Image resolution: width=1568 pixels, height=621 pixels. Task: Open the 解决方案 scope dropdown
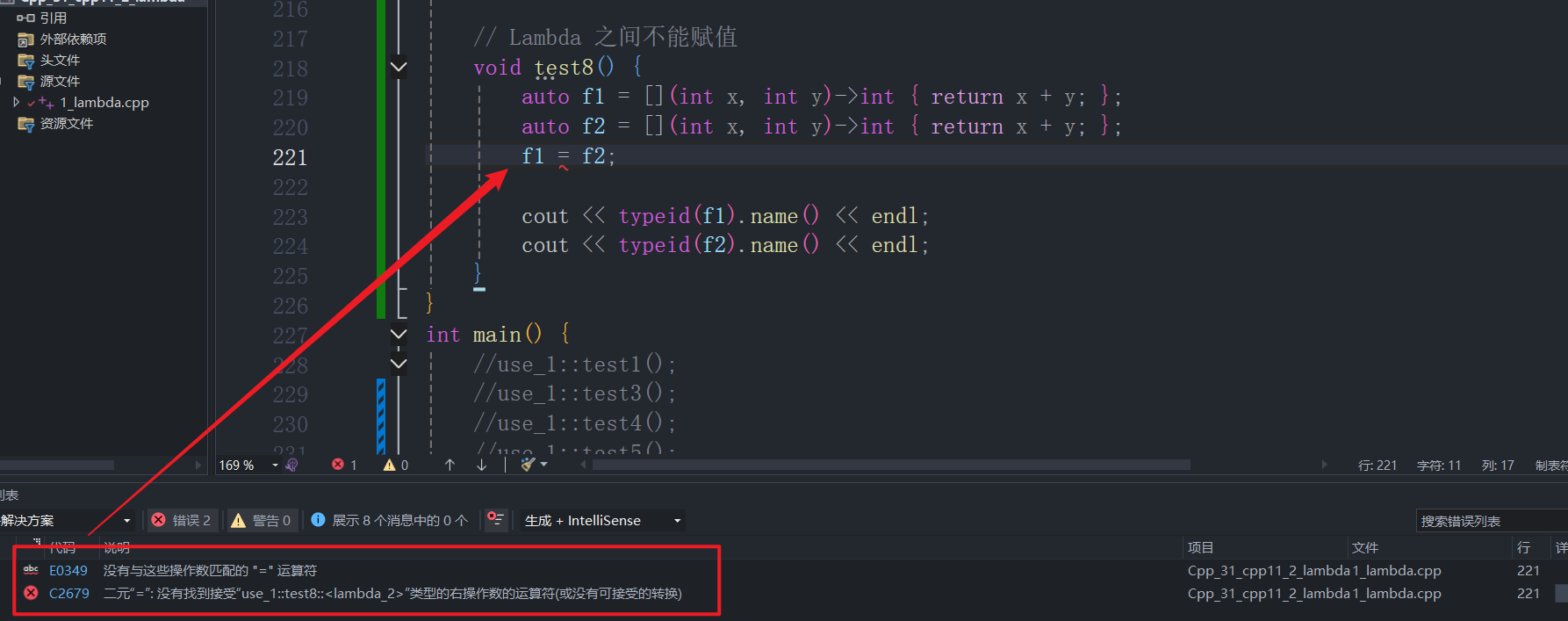coord(67,520)
